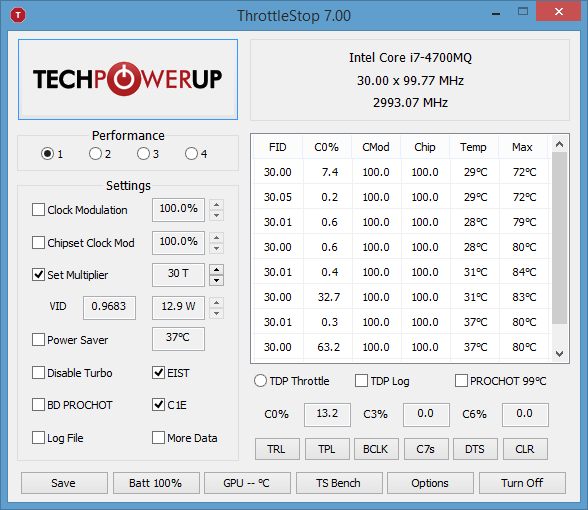Viewport: 588px width, 510px height.
Task: Select Performance profile 4
Action: pos(191,154)
